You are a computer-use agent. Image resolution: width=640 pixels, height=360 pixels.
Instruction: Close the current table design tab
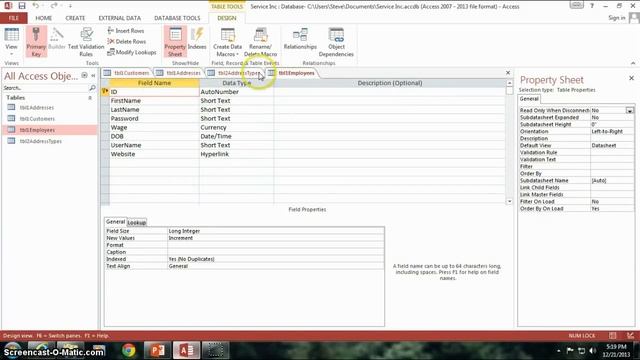(x=508, y=73)
